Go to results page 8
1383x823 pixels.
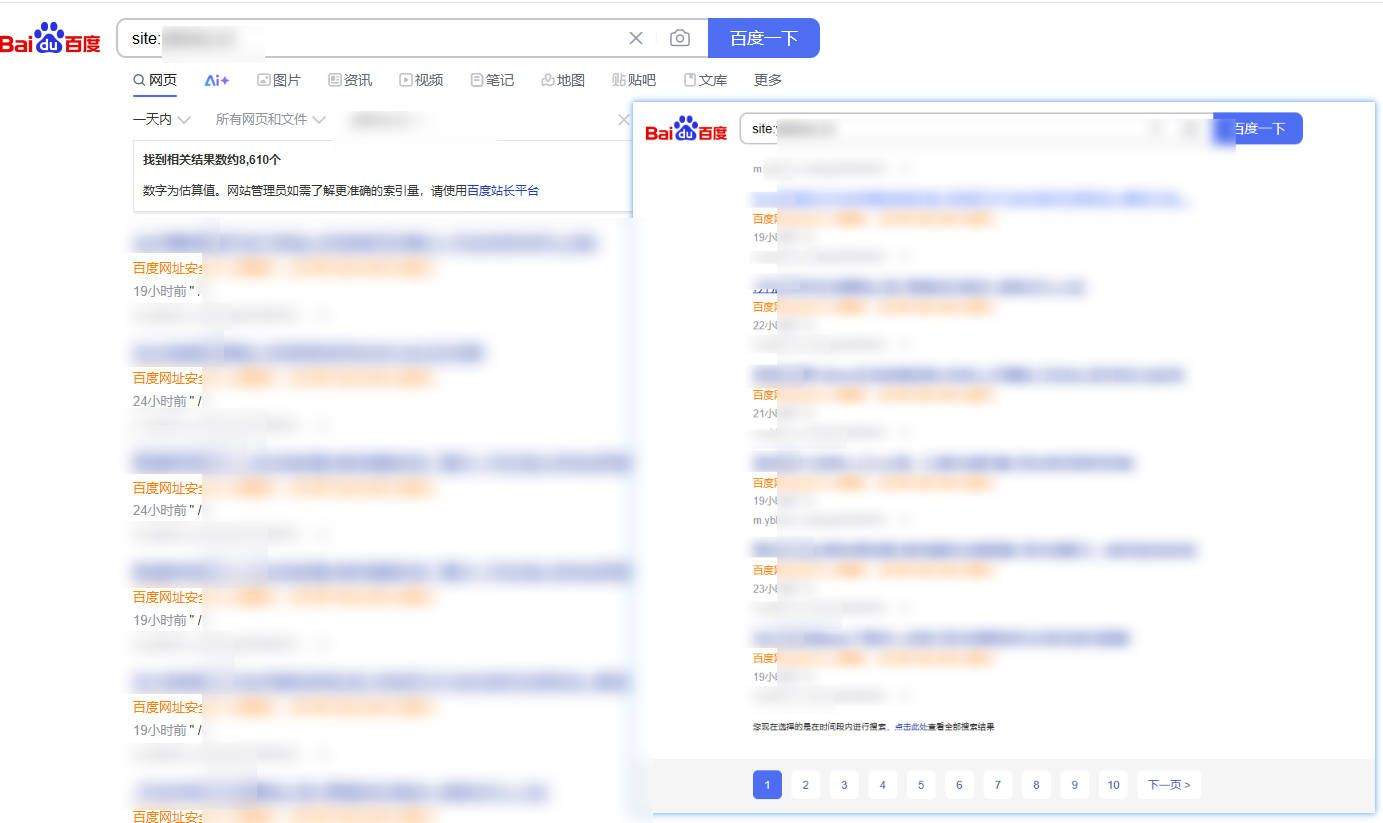click(x=1036, y=785)
